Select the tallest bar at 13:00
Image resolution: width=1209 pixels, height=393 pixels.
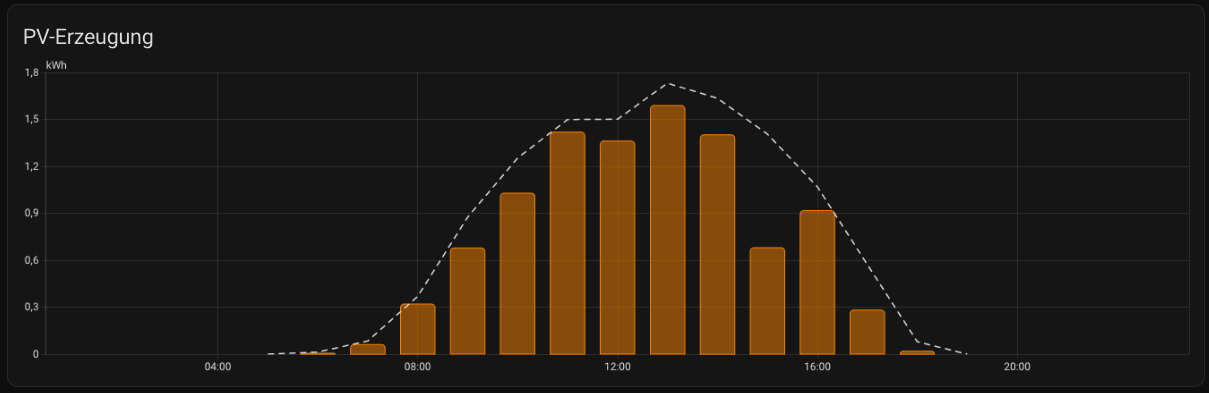click(x=667, y=230)
